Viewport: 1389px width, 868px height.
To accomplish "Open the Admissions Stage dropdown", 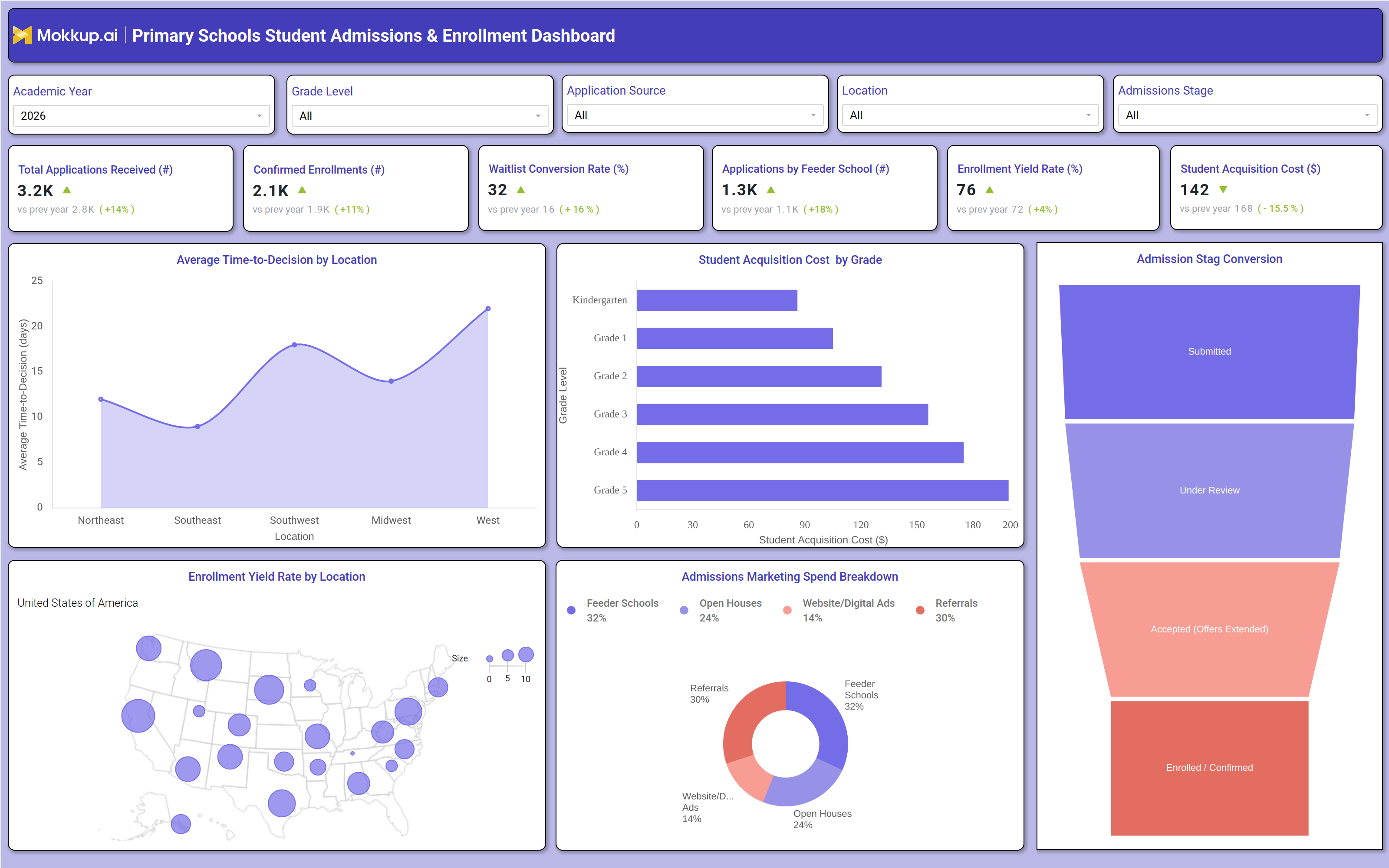I will point(1247,115).
